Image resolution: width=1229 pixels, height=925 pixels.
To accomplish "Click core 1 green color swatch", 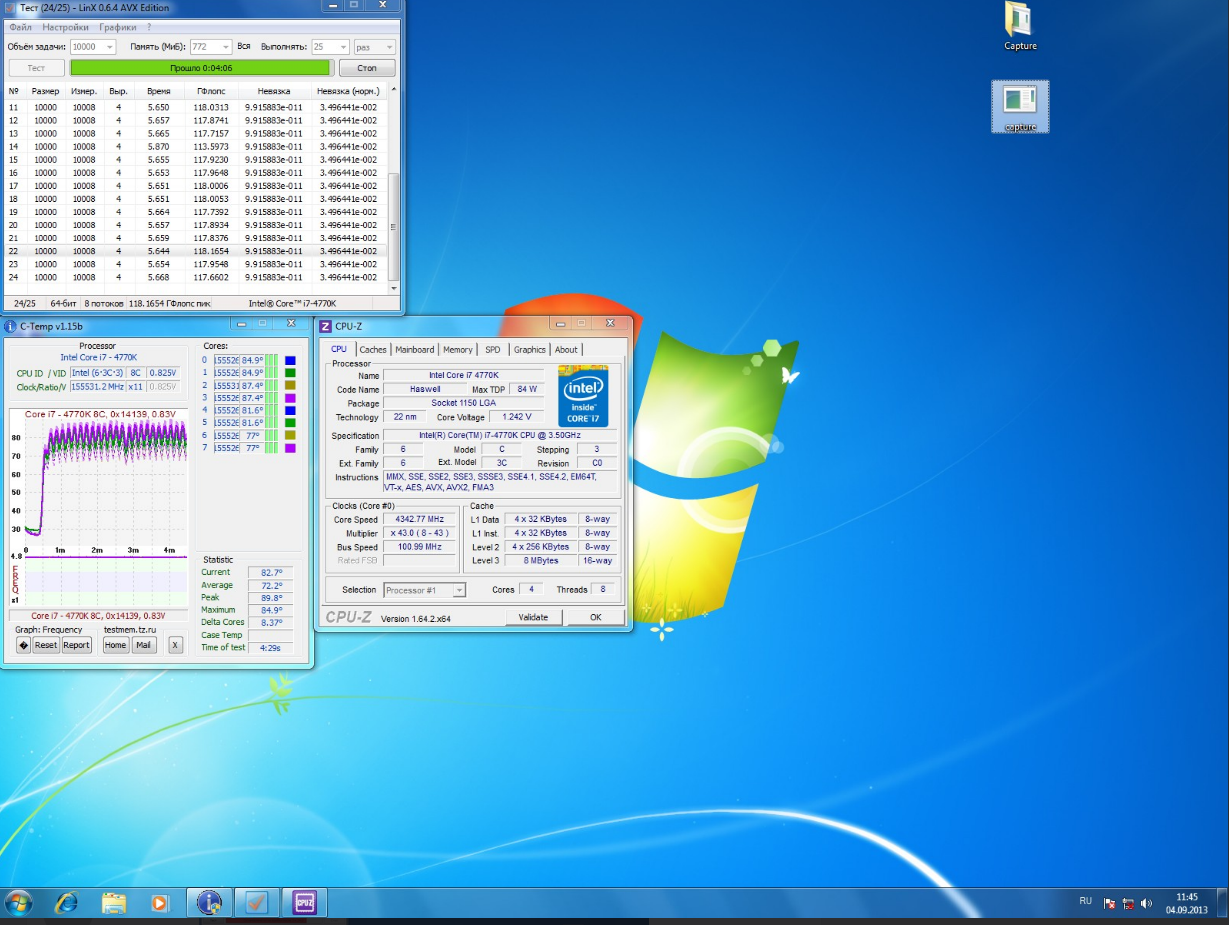I will pos(290,373).
